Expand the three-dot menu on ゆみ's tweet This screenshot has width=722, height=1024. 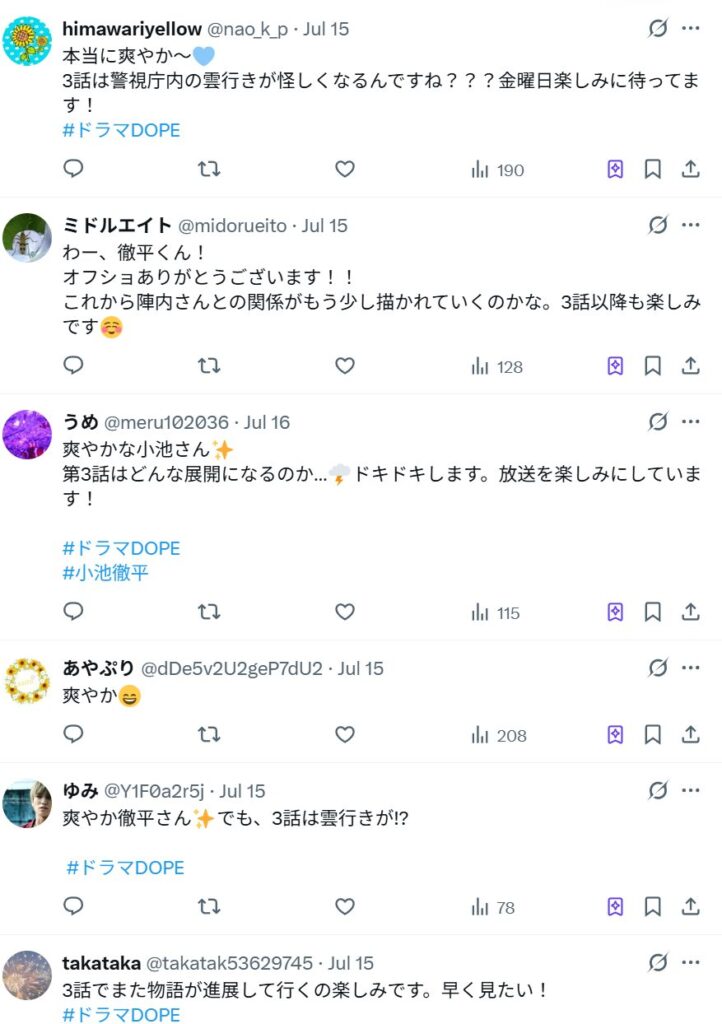690,790
